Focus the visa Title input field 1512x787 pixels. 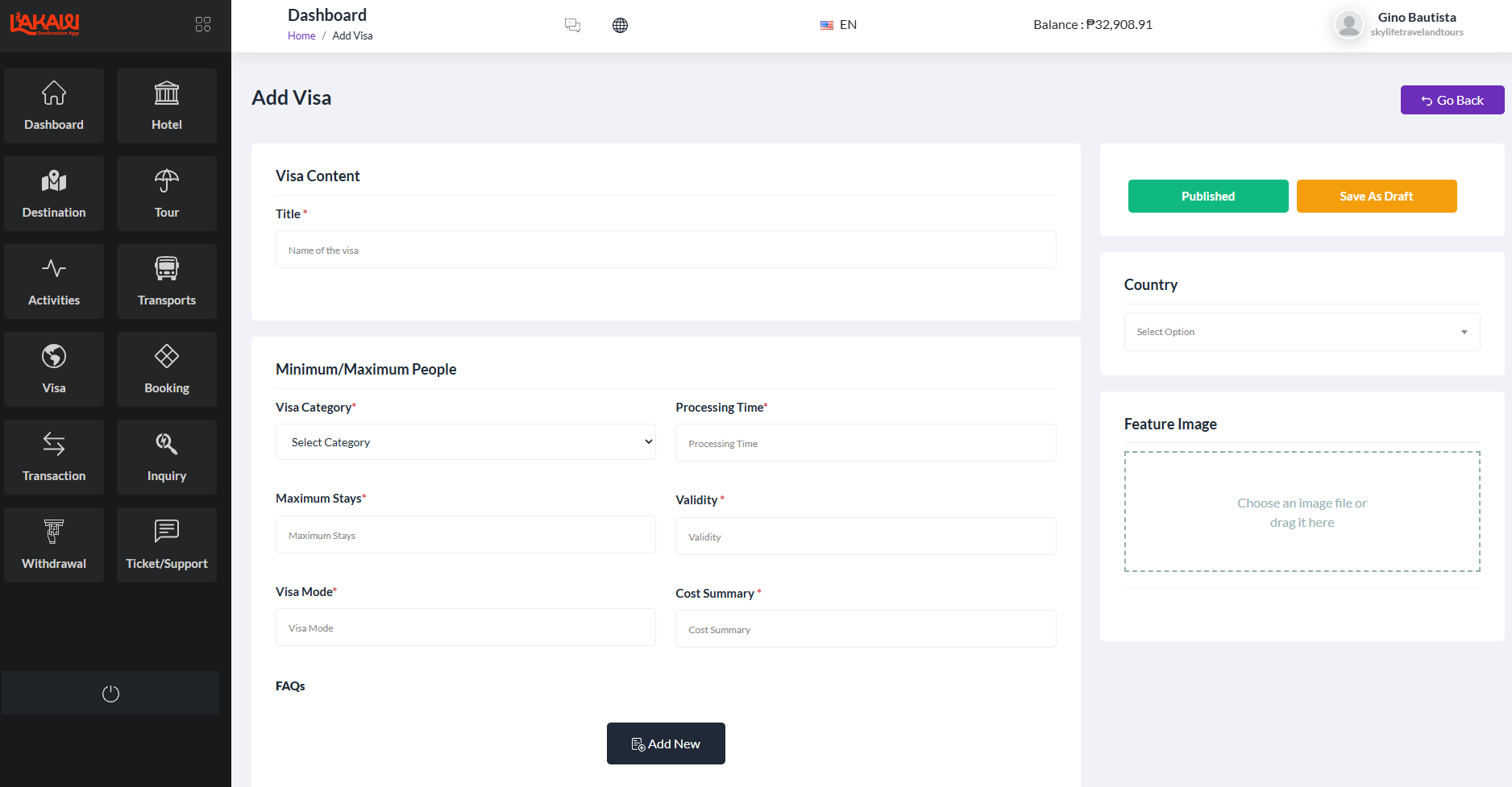[666, 250]
